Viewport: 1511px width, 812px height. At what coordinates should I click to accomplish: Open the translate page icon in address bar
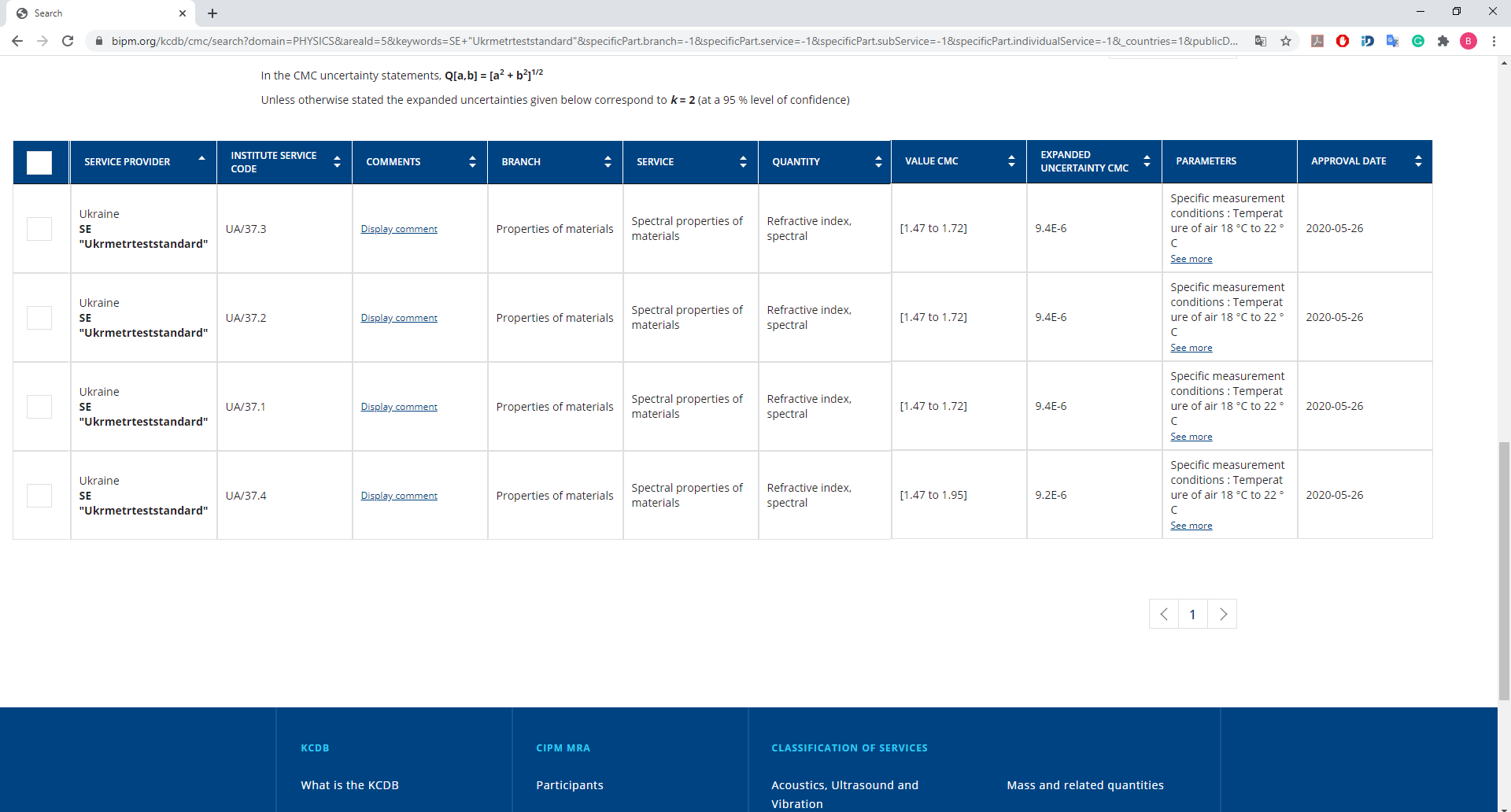coord(1261,41)
